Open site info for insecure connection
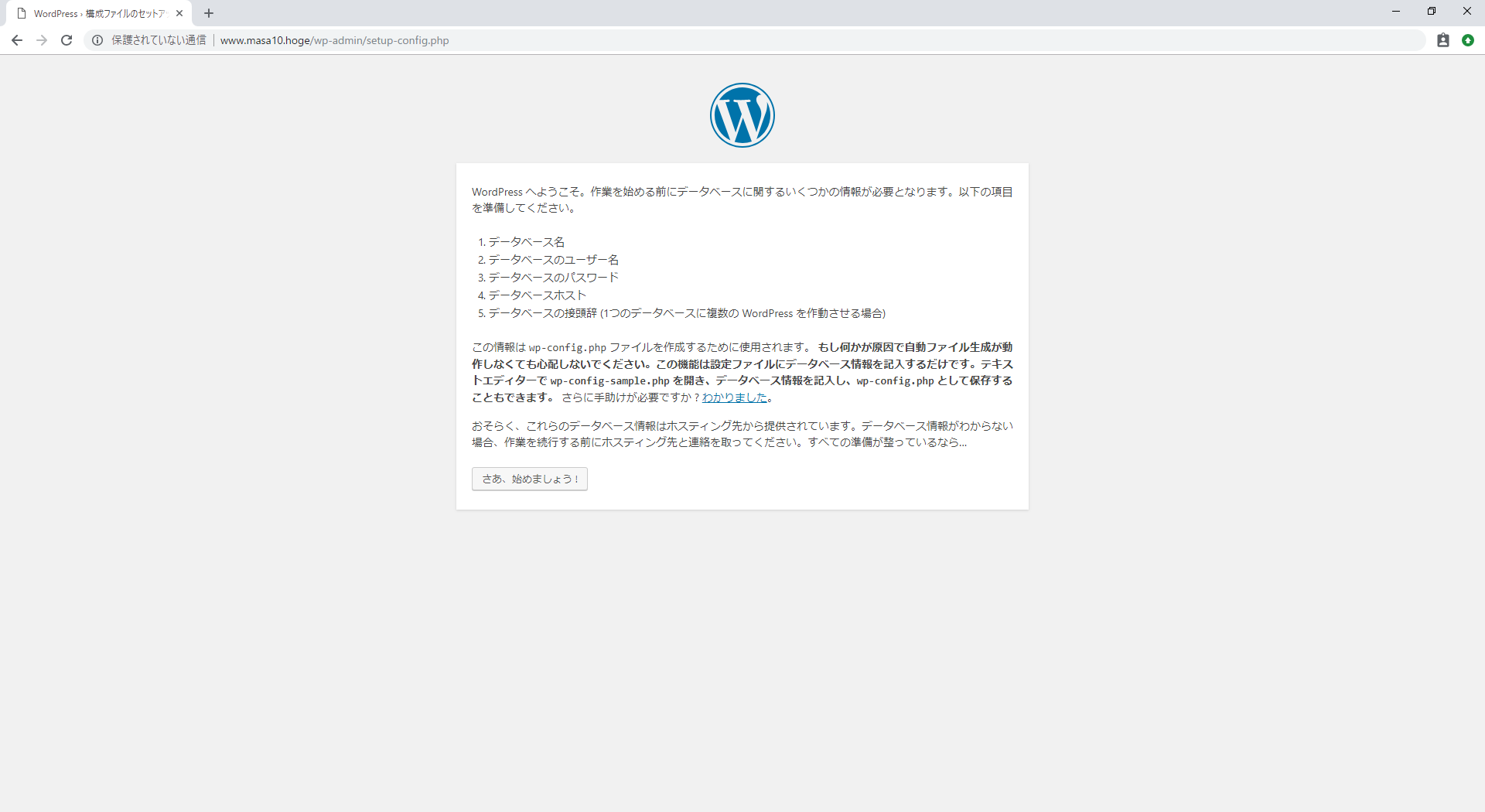Image resolution: width=1485 pixels, height=812 pixels. point(97,40)
